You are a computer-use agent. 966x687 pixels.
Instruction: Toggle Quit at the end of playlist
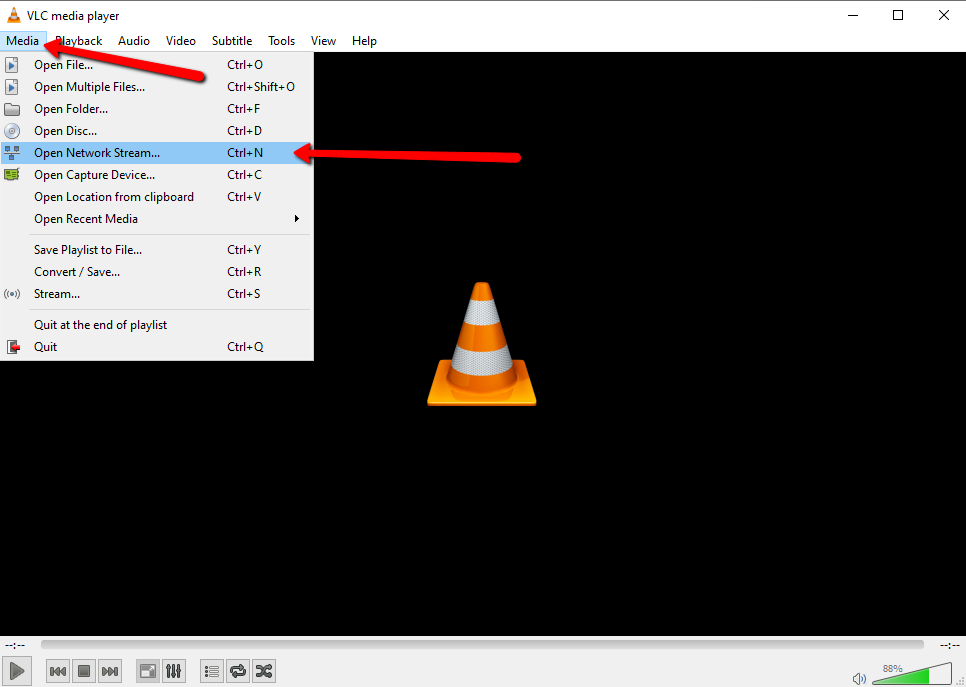(x=157, y=325)
